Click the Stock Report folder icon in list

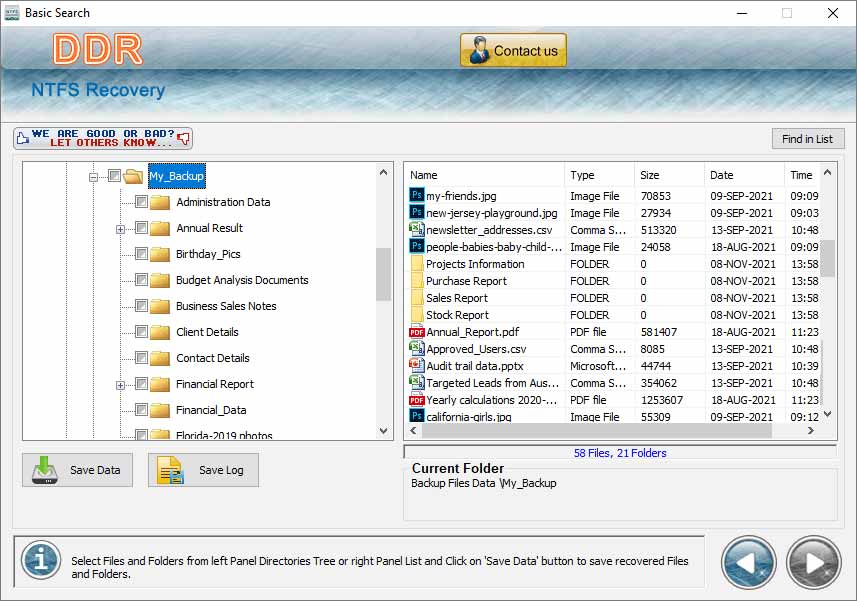pos(416,314)
